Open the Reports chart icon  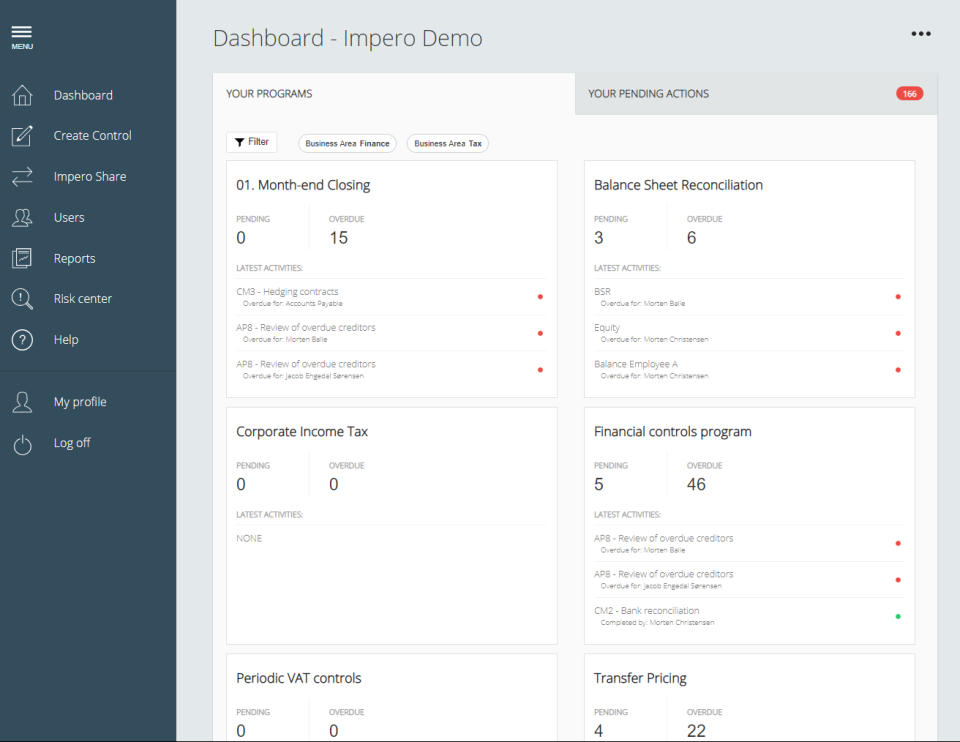22,258
